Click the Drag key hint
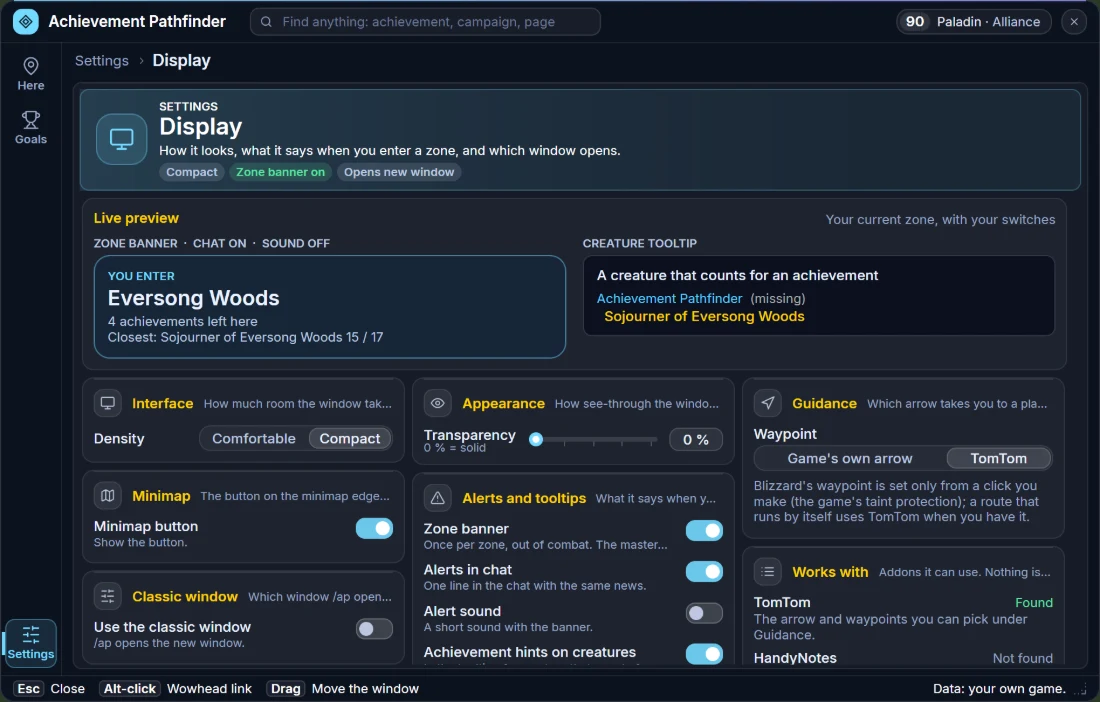This screenshot has height=702, width=1100. tap(286, 689)
